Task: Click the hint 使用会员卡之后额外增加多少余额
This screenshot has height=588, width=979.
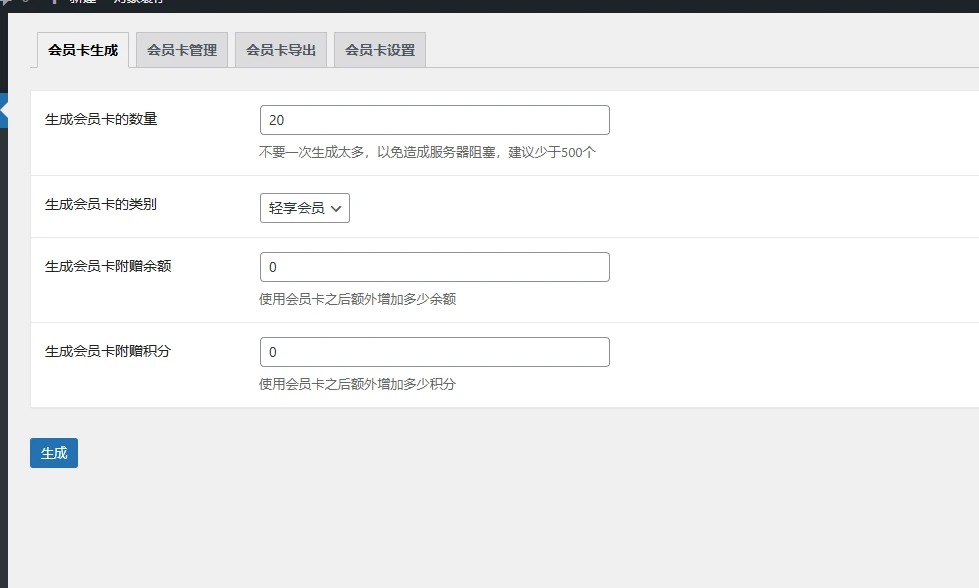Action: 357,299
